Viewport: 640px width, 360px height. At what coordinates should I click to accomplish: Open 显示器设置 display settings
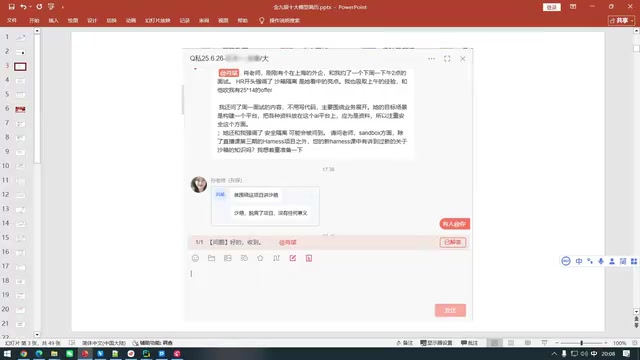coord(436,343)
